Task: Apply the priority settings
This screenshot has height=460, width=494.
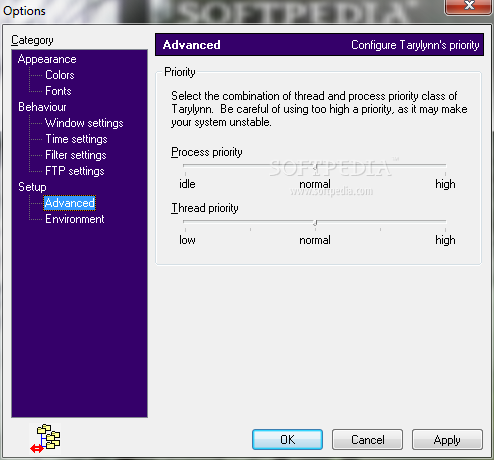Action: pos(447,440)
